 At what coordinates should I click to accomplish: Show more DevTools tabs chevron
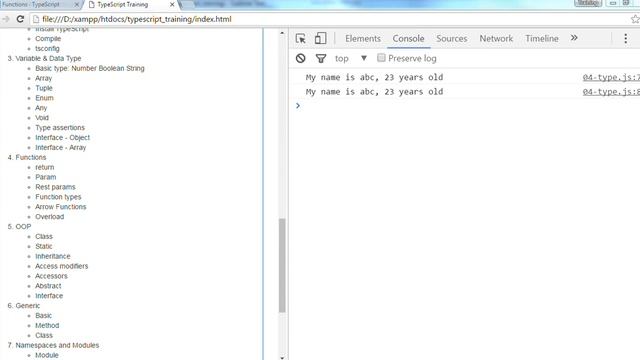(574, 38)
